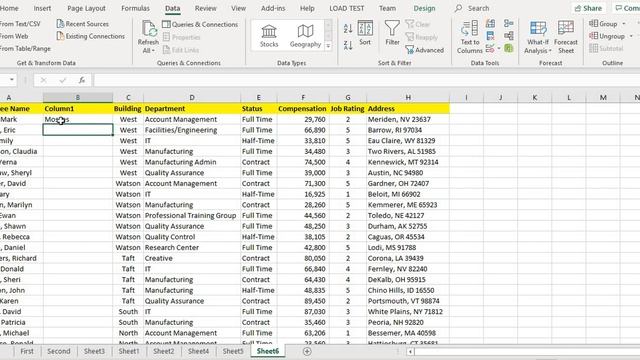
Task: Open the Table Design tab
Action: click(x=424, y=8)
